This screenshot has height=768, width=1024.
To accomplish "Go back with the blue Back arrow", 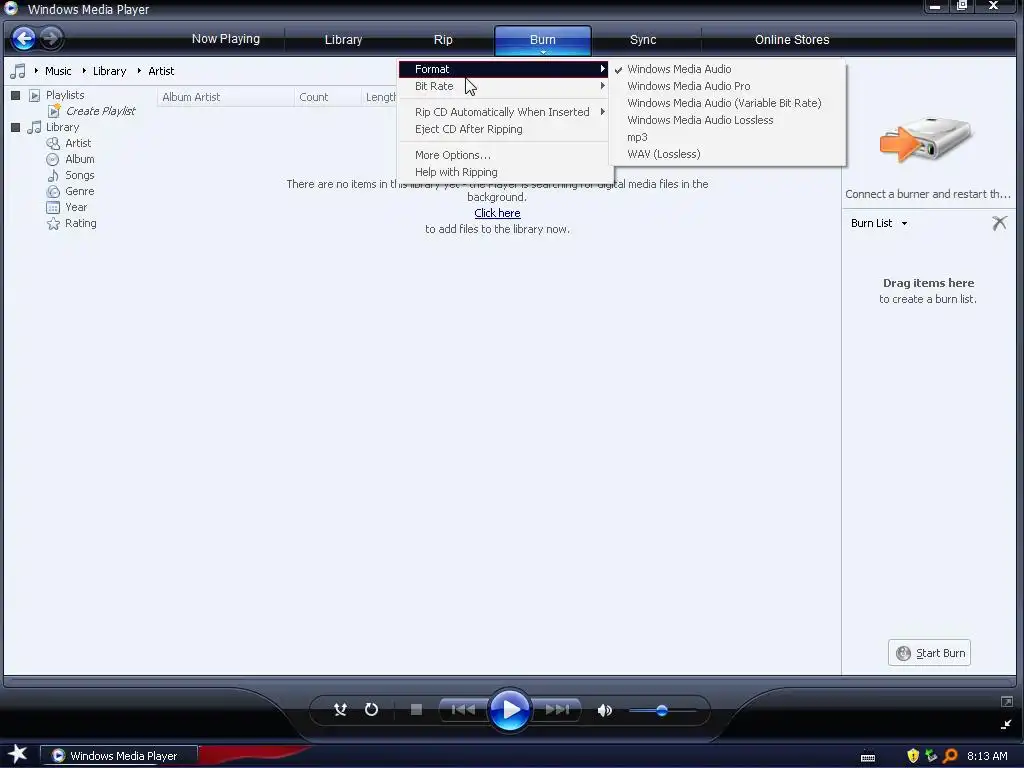I will [x=24, y=39].
